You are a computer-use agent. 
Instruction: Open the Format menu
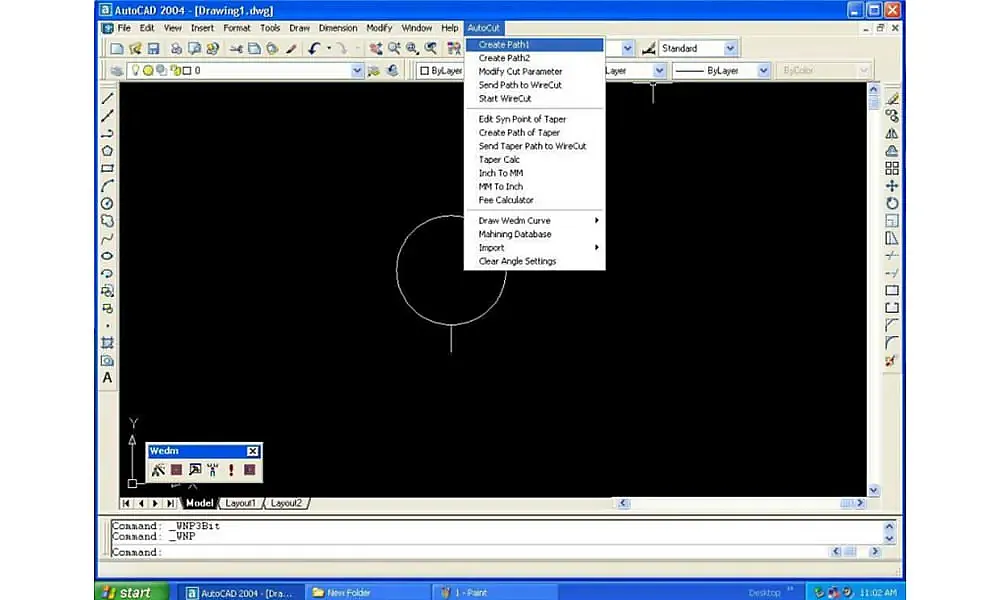[x=237, y=28]
